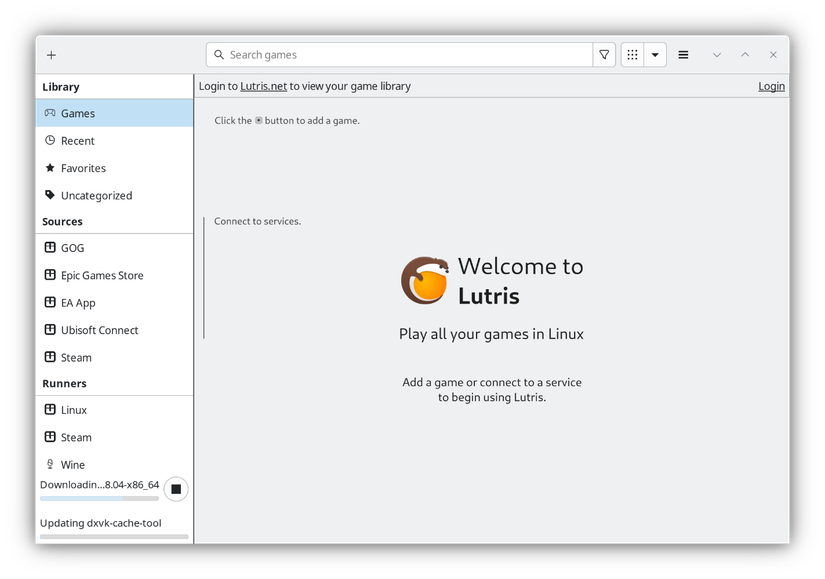Select the Wine runner
The image size is (825, 579).
point(115,465)
